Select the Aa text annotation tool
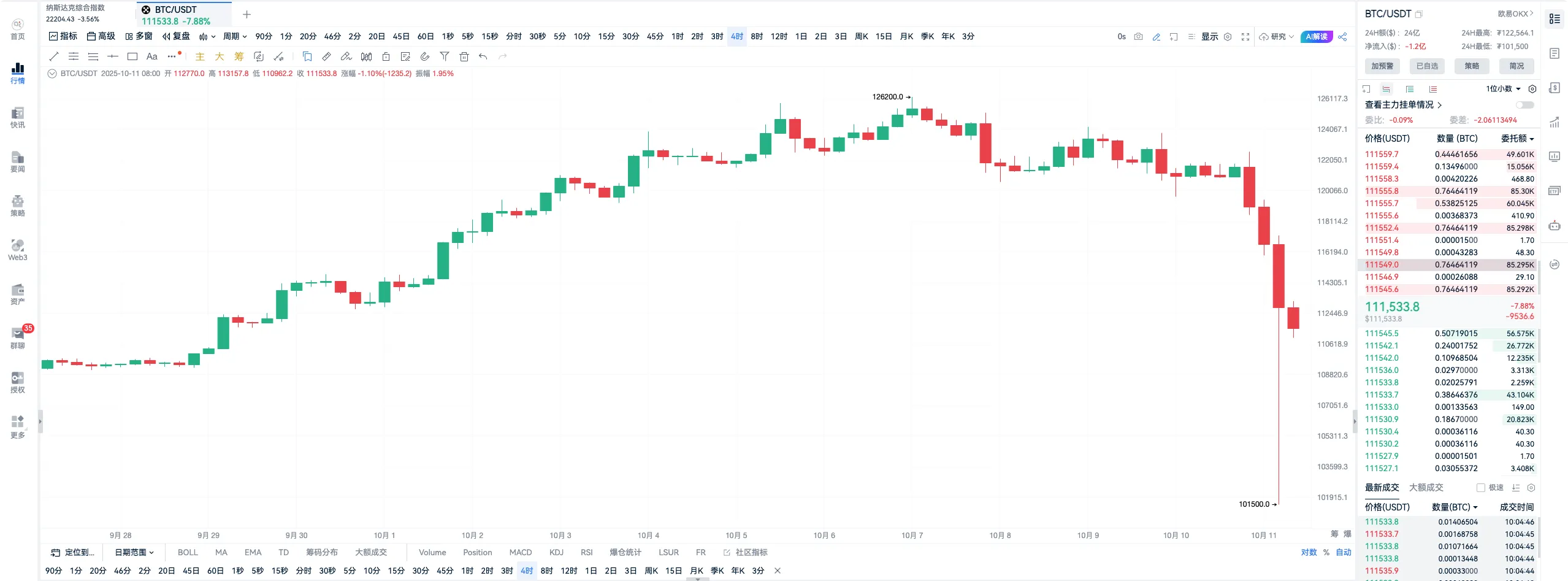This screenshot has width=1568, height=581. 152,56
